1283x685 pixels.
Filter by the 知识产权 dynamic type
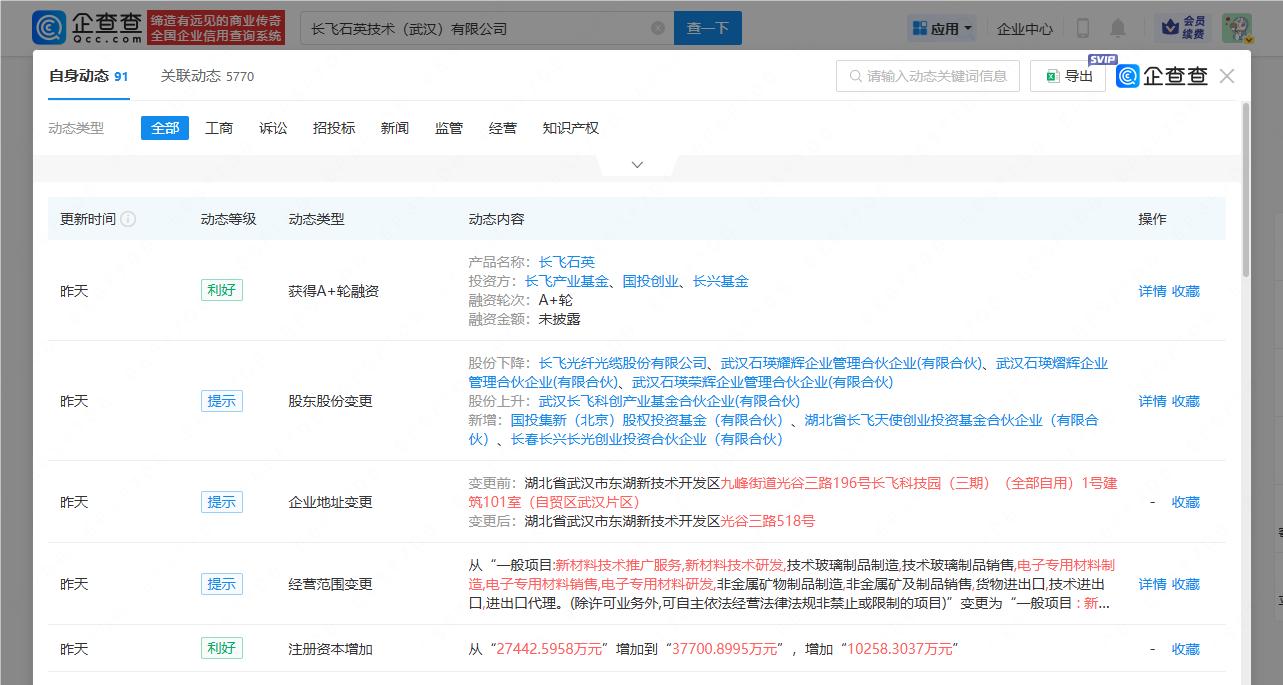(570, 128)
